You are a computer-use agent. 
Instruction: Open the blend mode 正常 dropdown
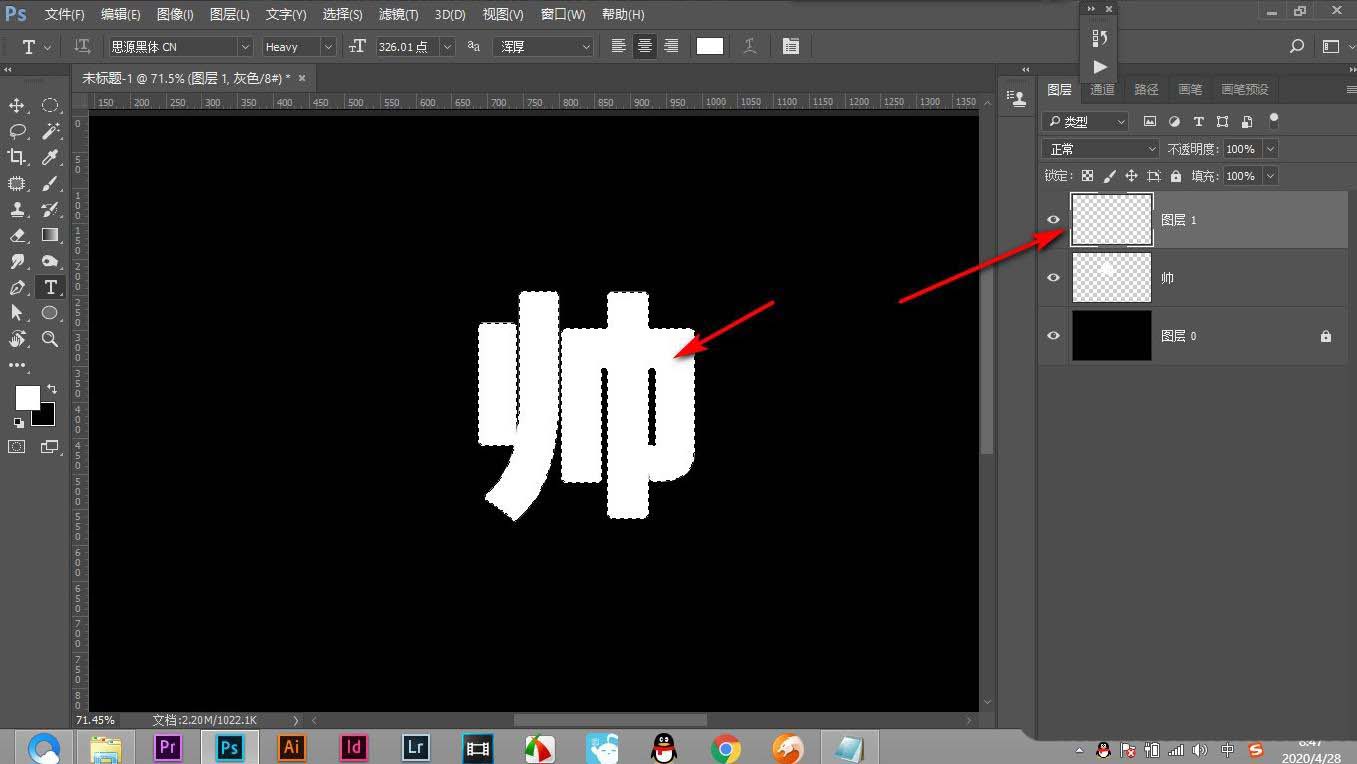tap(1101, 149)
